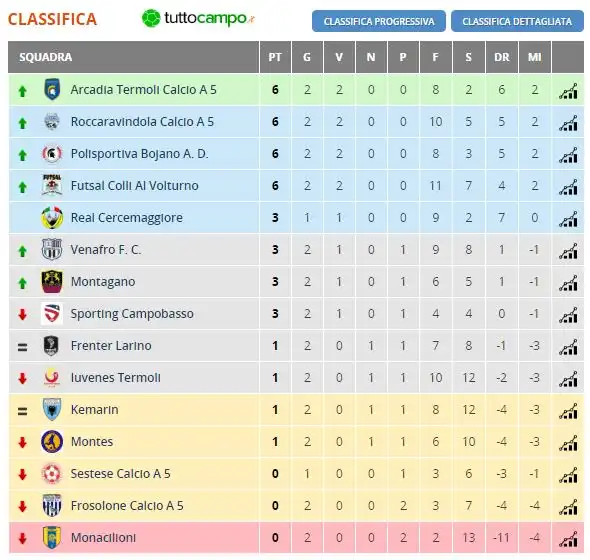
Task: Open the Frenter Larino team link
Action: click(111, 345)
